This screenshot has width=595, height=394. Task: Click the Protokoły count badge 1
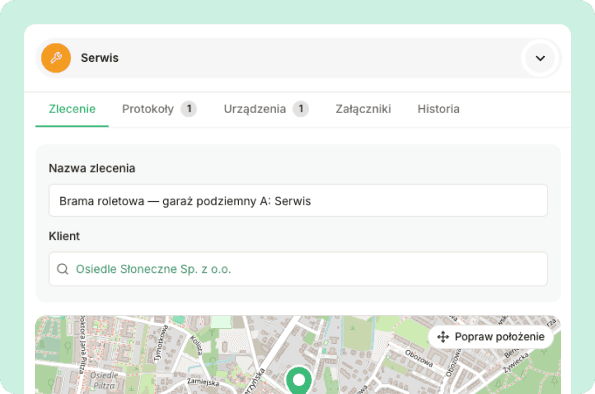pos(189,109)
